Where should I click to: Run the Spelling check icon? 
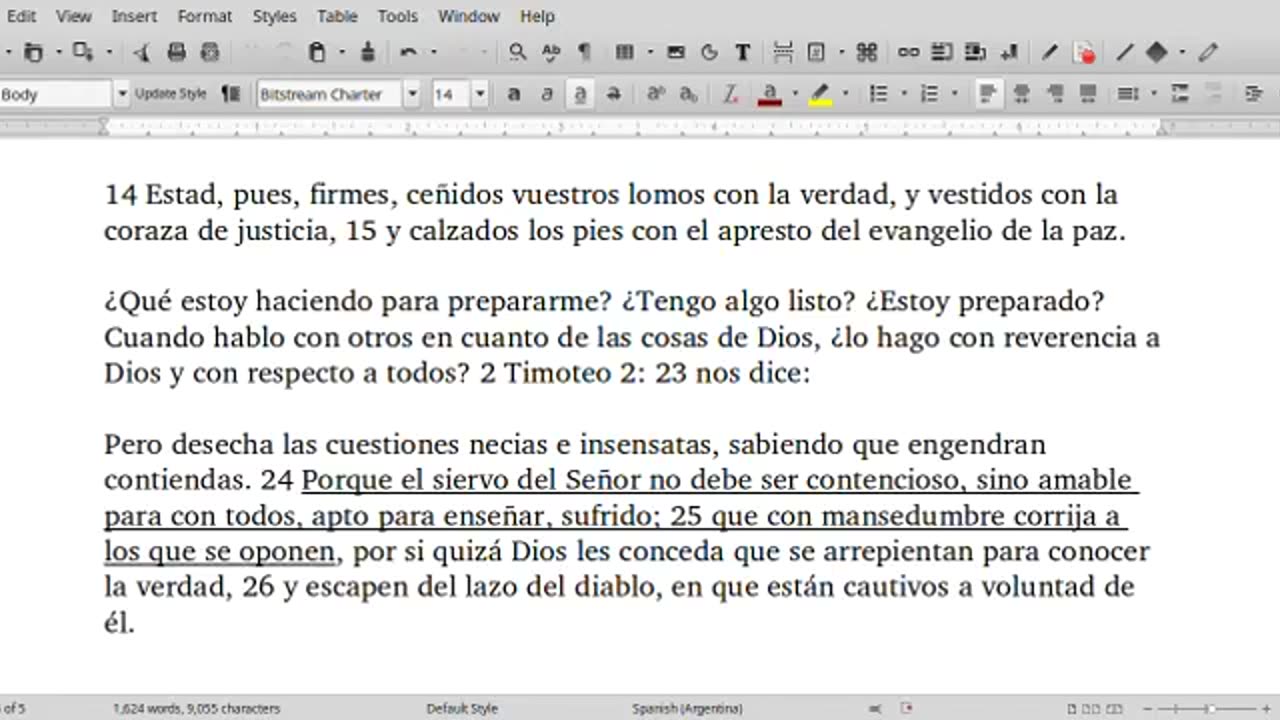551,53
